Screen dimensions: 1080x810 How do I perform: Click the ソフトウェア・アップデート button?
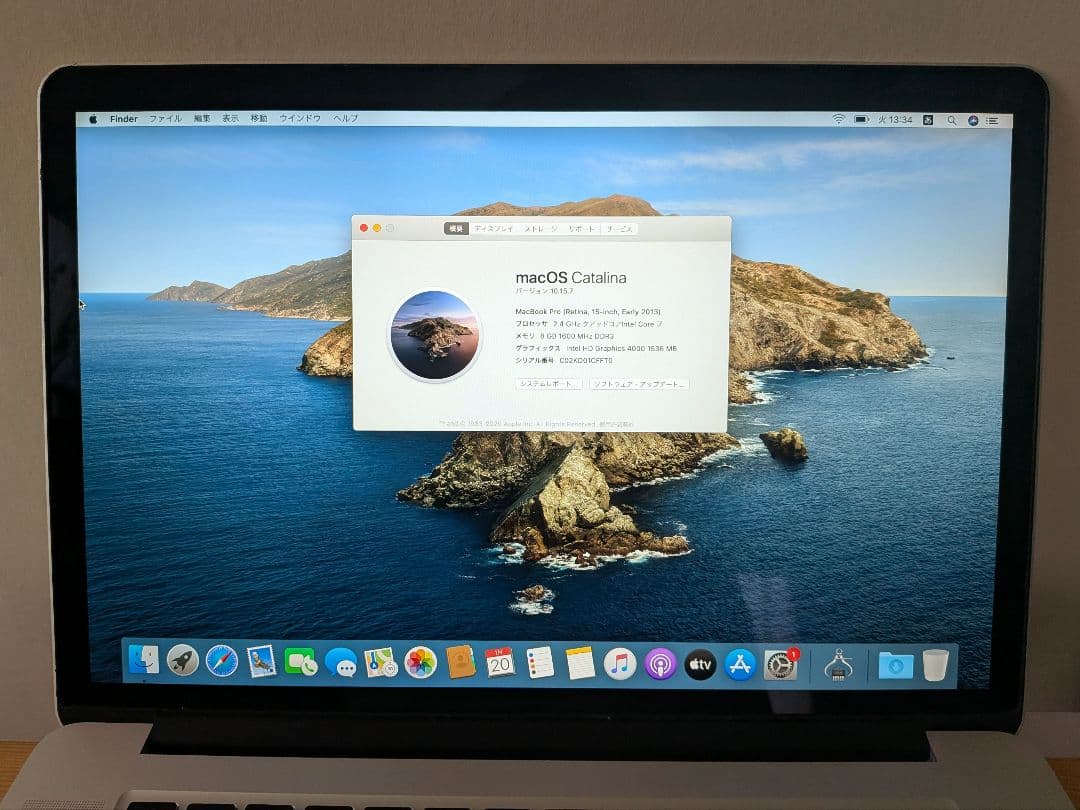(638, 383)
